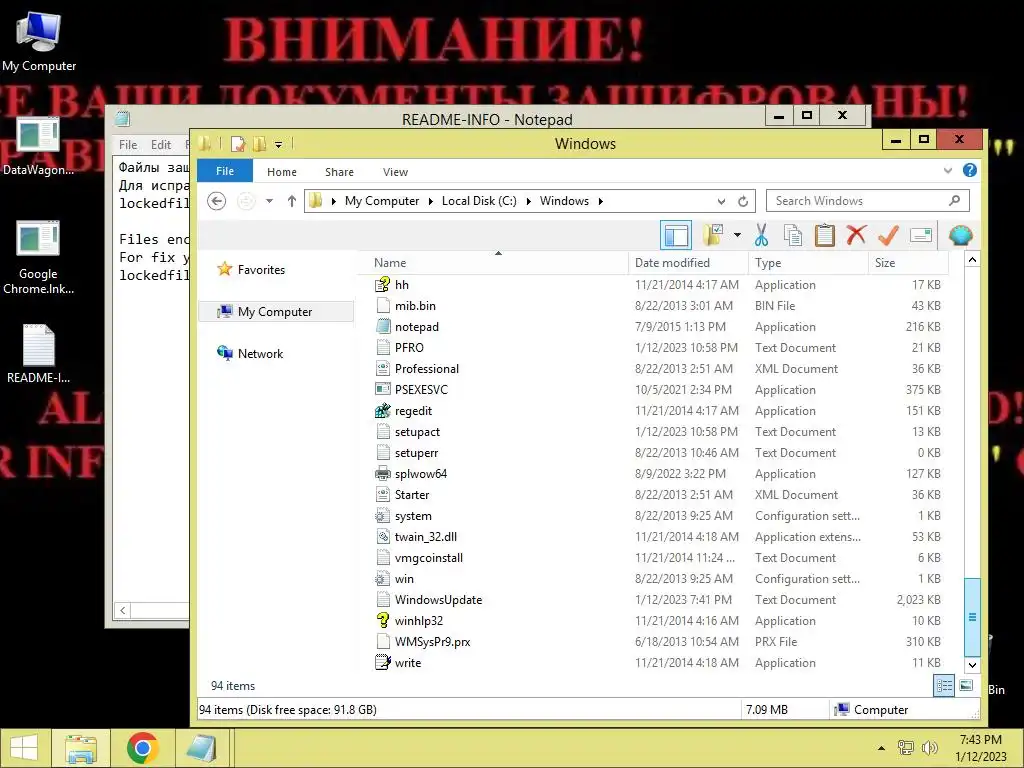Switch to the View ribbon tab
The width and height of the screenshot is (1024, 768).
coord(395,172)
